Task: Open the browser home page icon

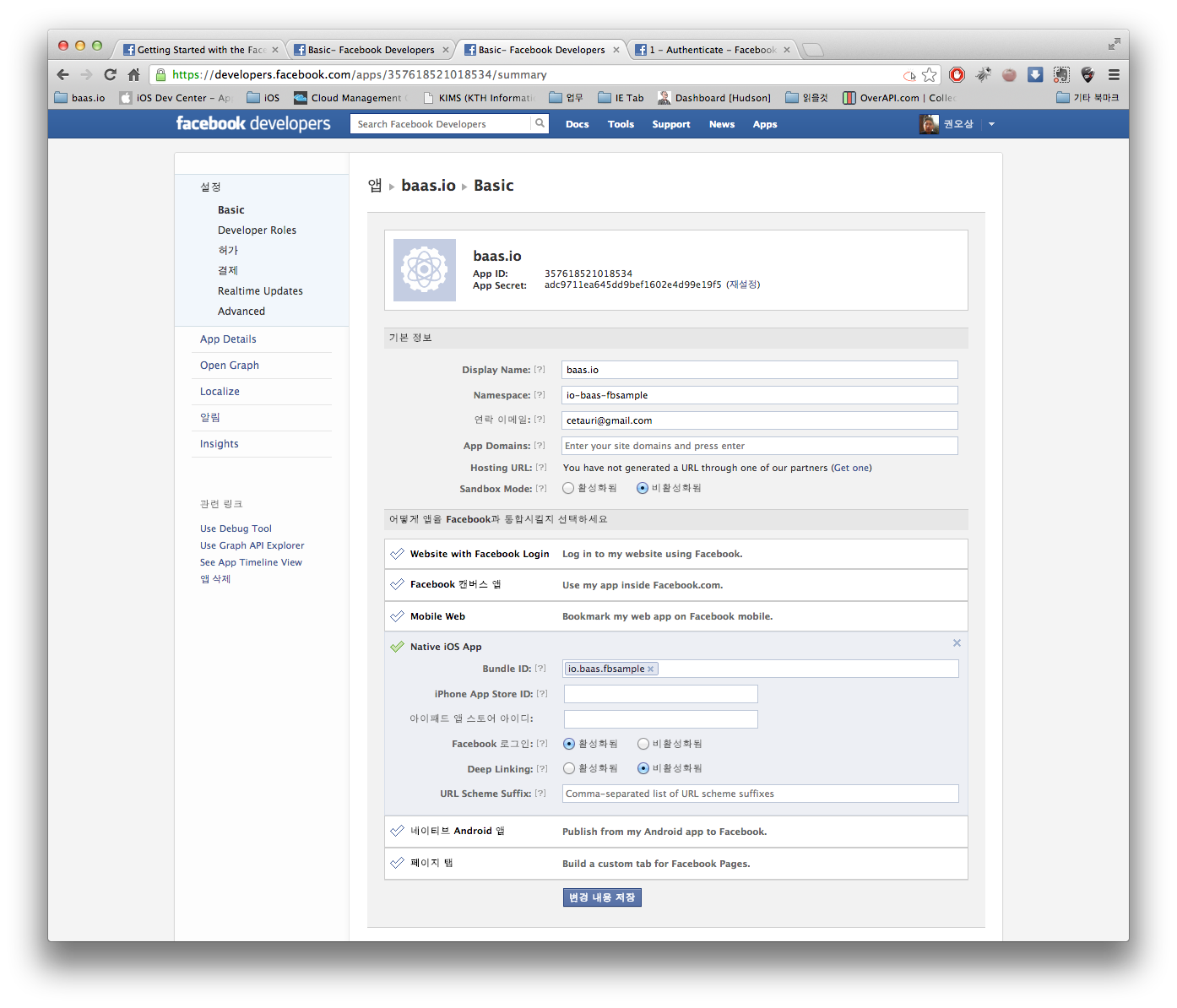Action: pyautogui.click(x=133, y=74)
